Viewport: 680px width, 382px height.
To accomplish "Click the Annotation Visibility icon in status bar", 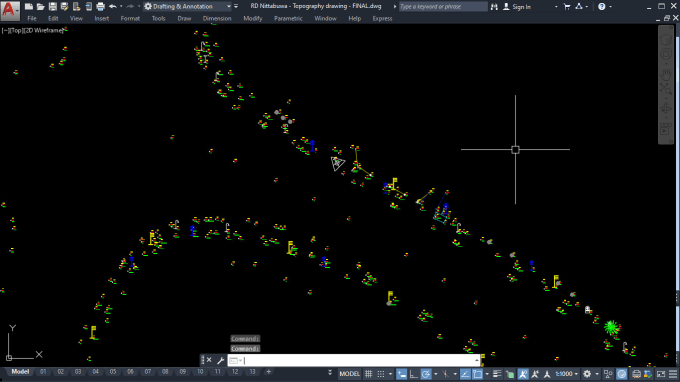I will coord(523,374).
